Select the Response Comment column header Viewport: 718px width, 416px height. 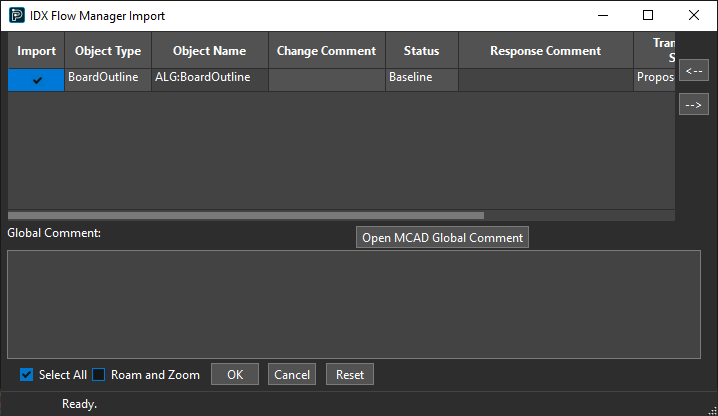[546, 50]
